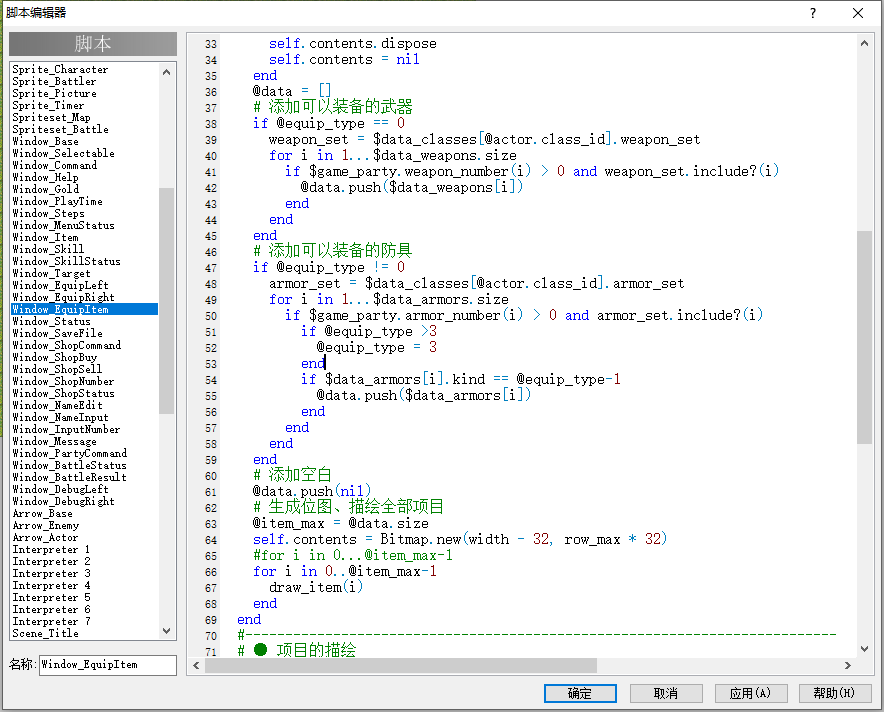Apply changes with 应用(A) button
884x712 pixels.
click(x=750, y=693)
